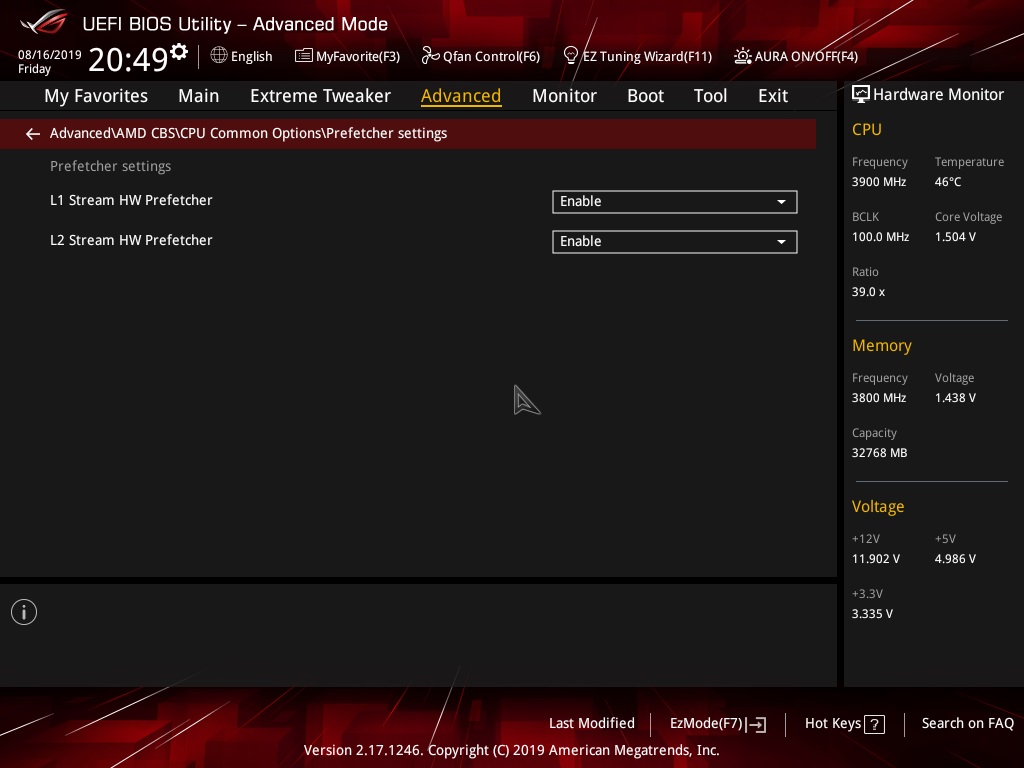This screenshot has width=1024, height=768.
Task: Open L2 Stream HW Prefetcher dropdown
Action: [675, 242]
